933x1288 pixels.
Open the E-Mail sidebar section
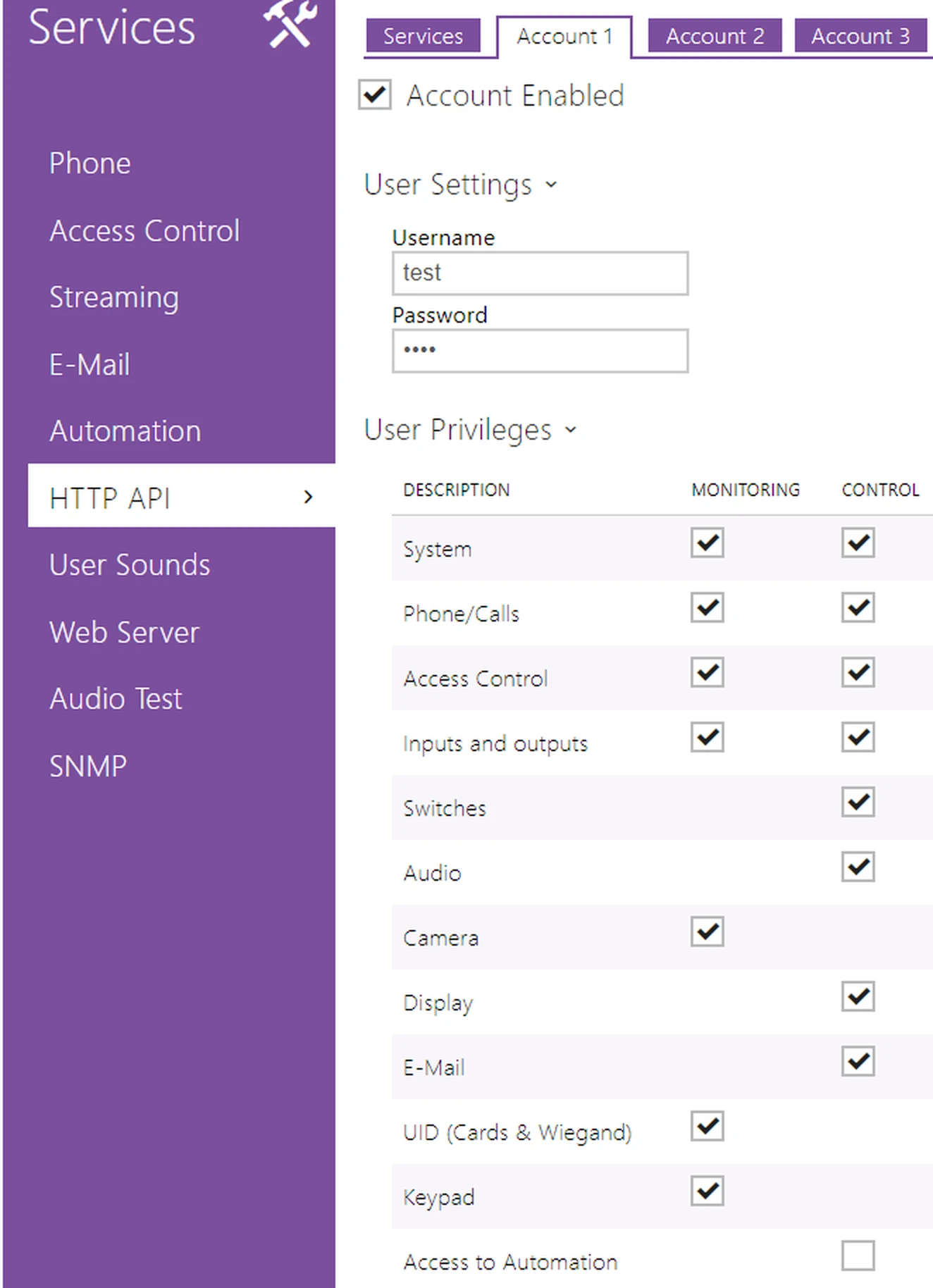(x=89, y=364)
